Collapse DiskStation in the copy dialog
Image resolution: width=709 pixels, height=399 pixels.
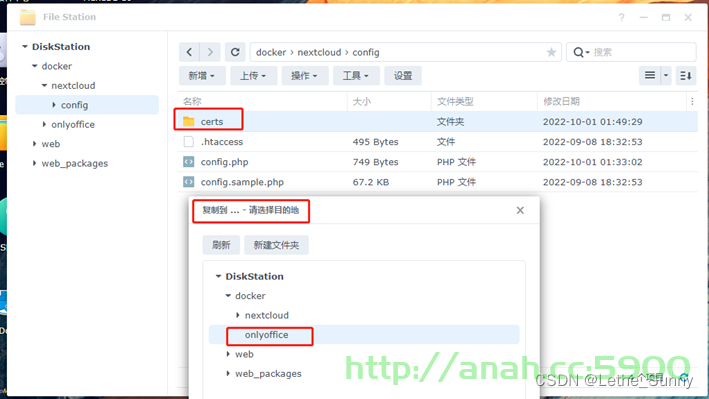pos(218,276)
